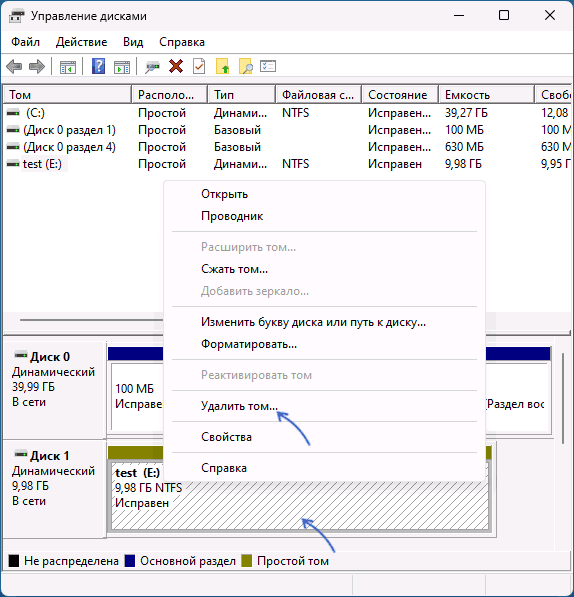
Task: Select the (C:) volume row
Action: (287, 113)
